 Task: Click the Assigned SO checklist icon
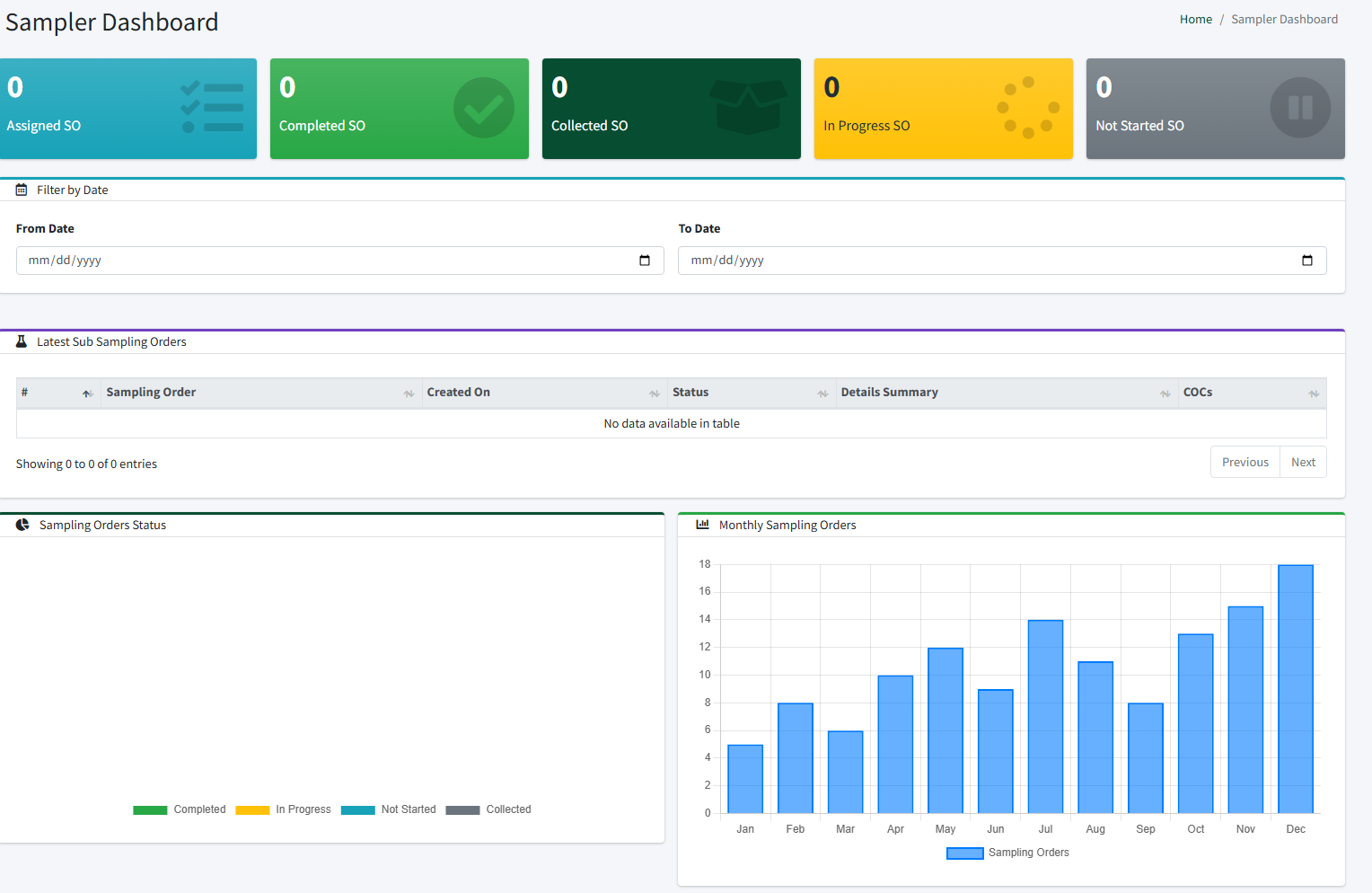tap(212, 108)
